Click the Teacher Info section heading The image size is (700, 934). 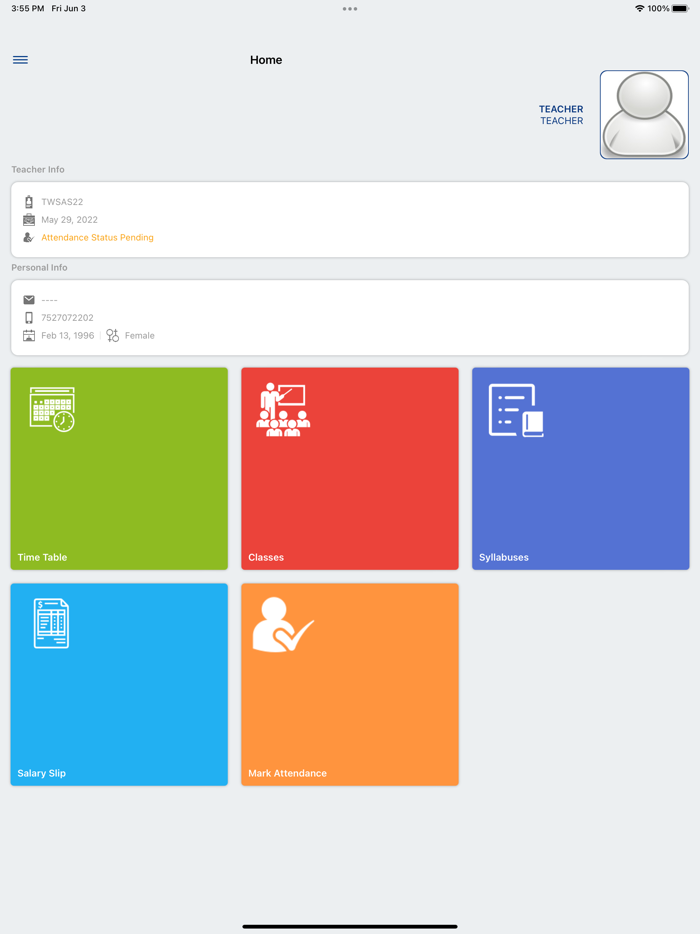38,169
